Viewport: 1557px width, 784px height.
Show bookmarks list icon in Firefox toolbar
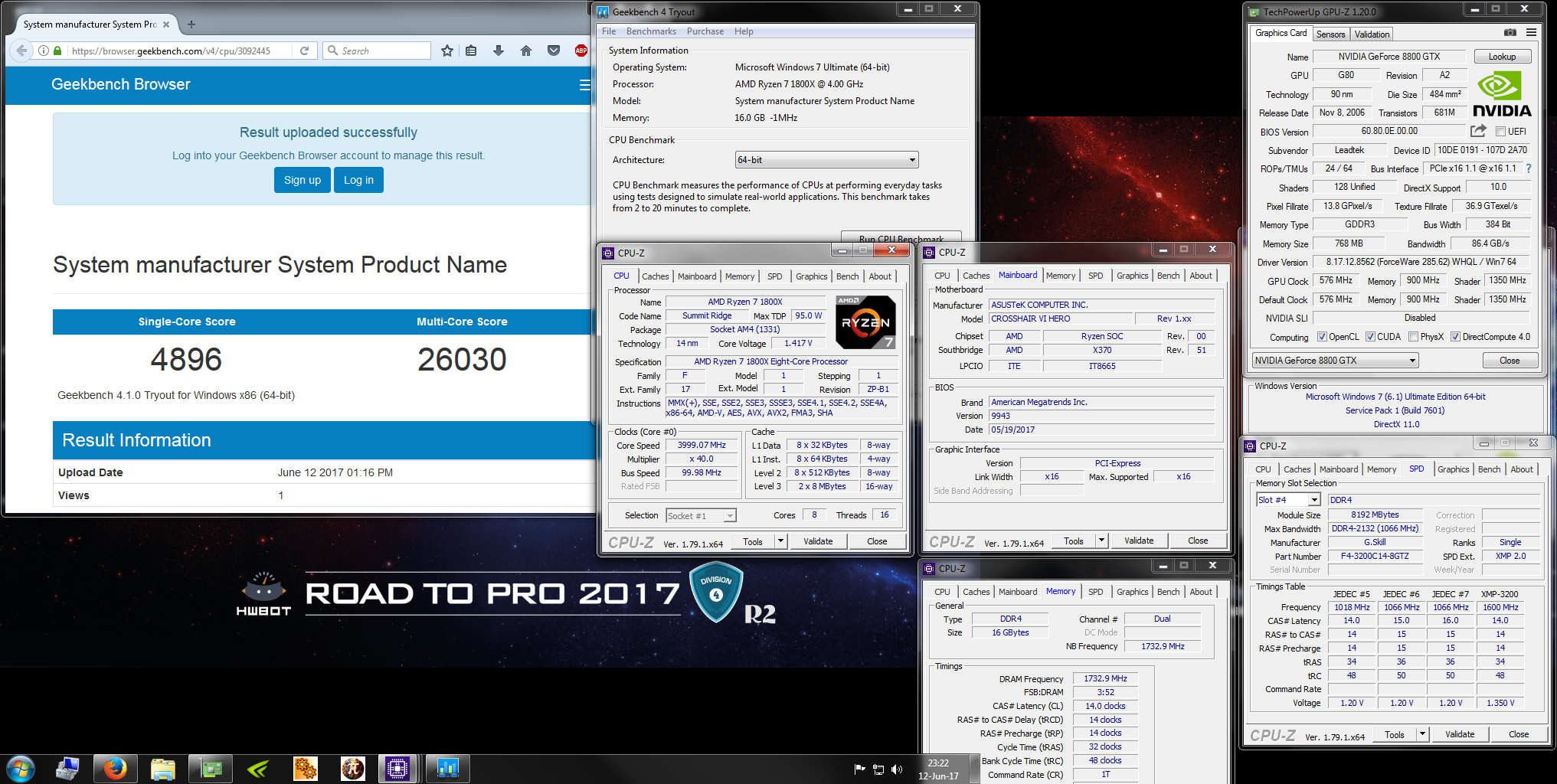pos(471,51)
